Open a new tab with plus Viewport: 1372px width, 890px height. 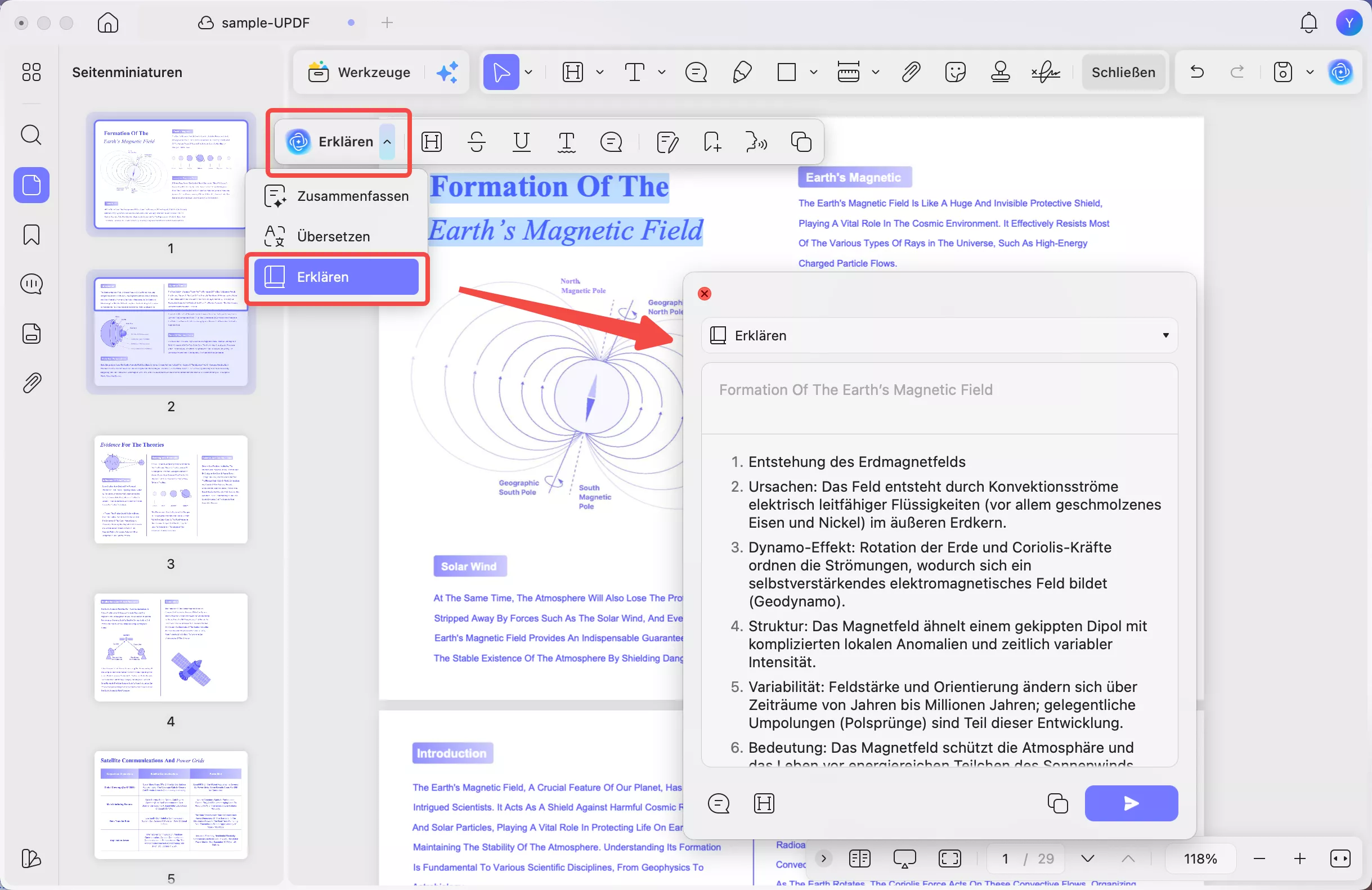tap(387, 23)
